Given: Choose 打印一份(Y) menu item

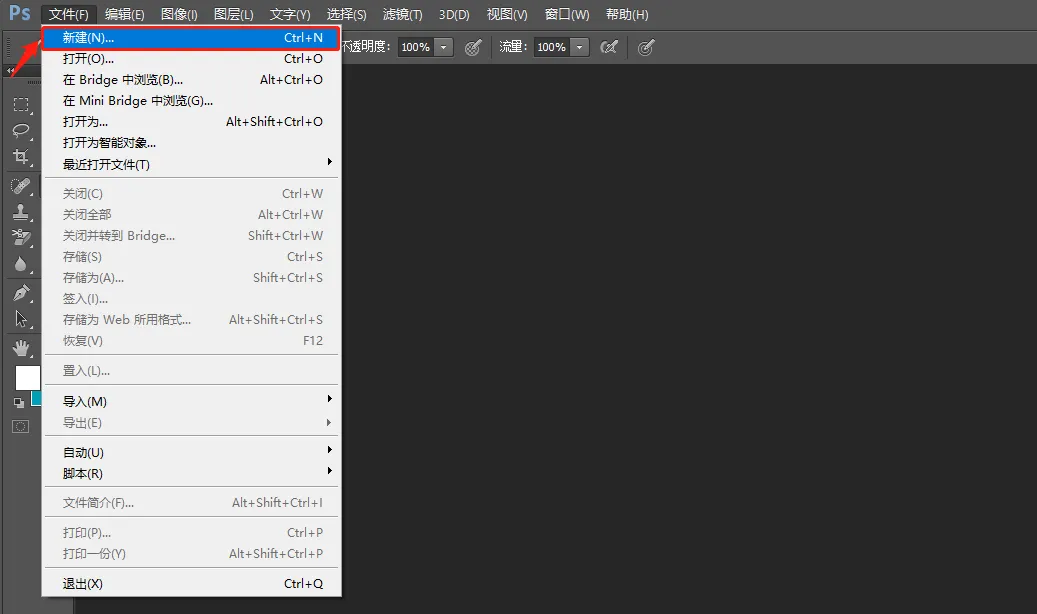Looking at the screenshot, I should 192,554.
